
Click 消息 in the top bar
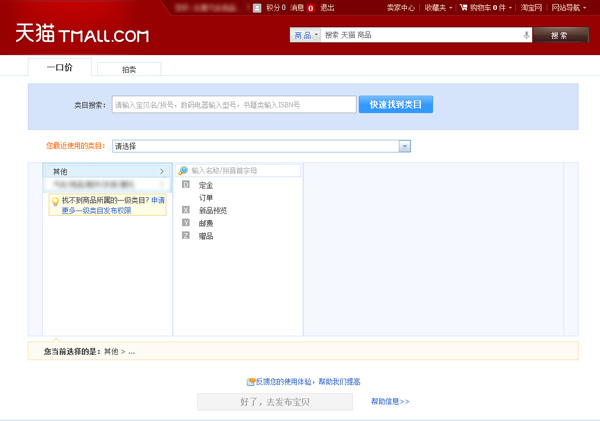tap(297, 8)
